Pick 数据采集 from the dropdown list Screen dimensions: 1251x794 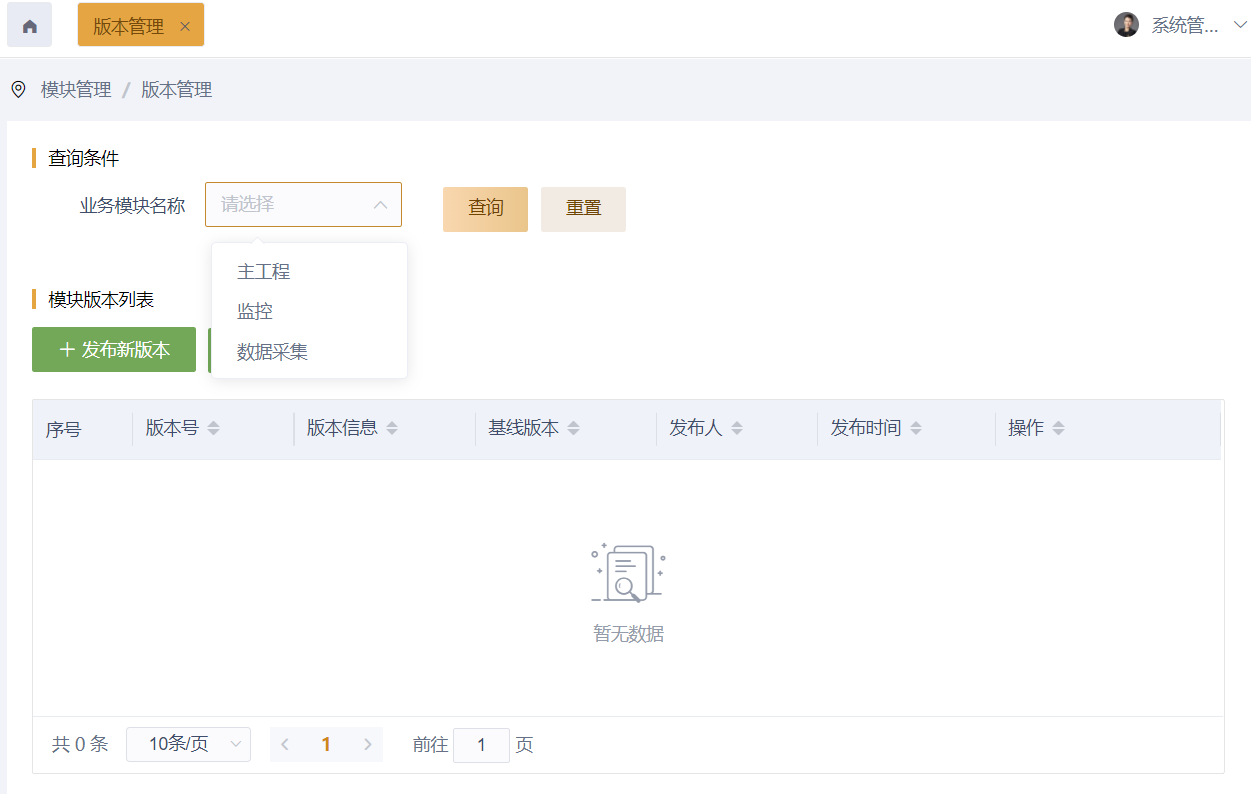click(x=272, y=351)
